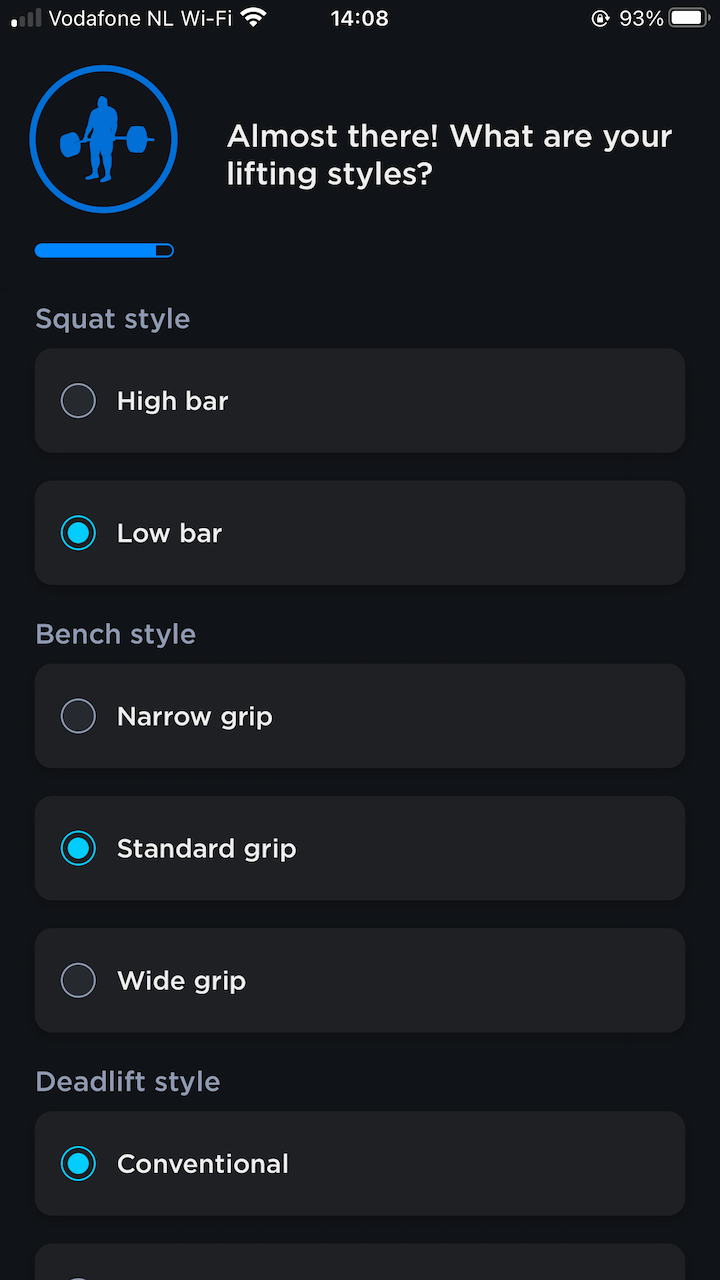Tap the High bar option card
The image size is (720, 1280).
pyautogui.click(x=360, y=401)
